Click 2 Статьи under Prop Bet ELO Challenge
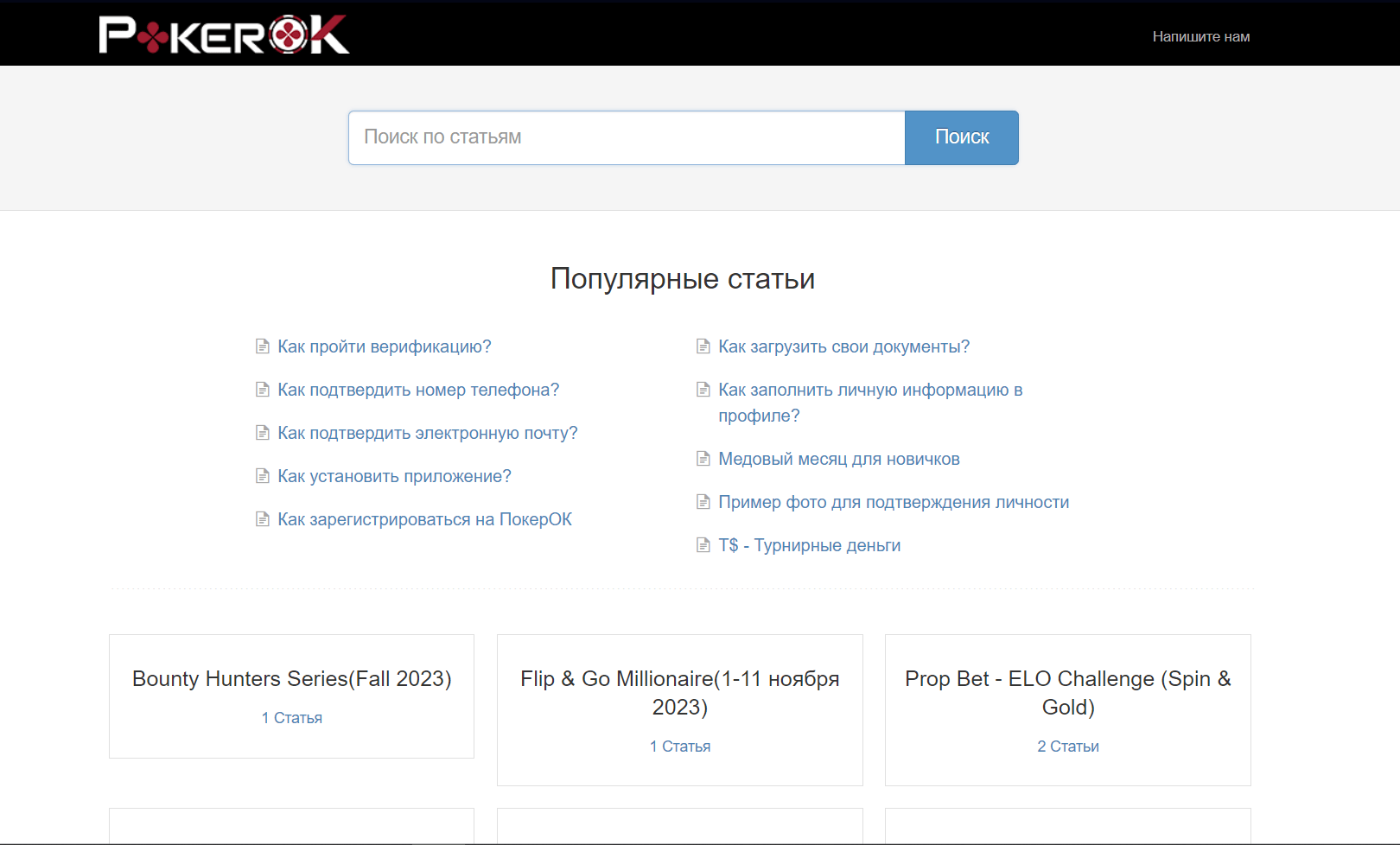This screenshot has width=1400, height=845. point(1068,747)
